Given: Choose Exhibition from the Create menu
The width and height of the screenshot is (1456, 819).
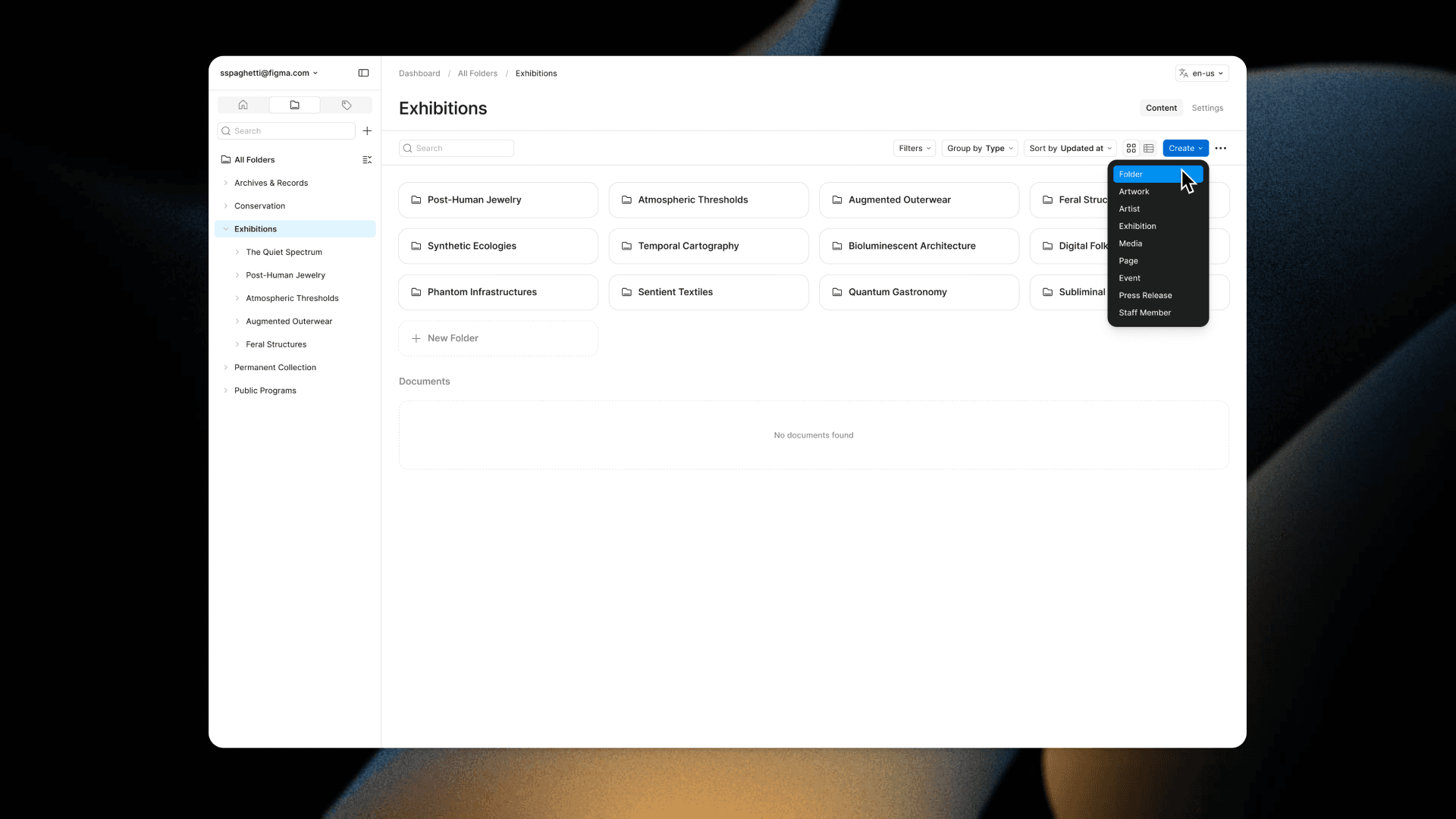Looking at the screenshot, I should click(1158, 227).
